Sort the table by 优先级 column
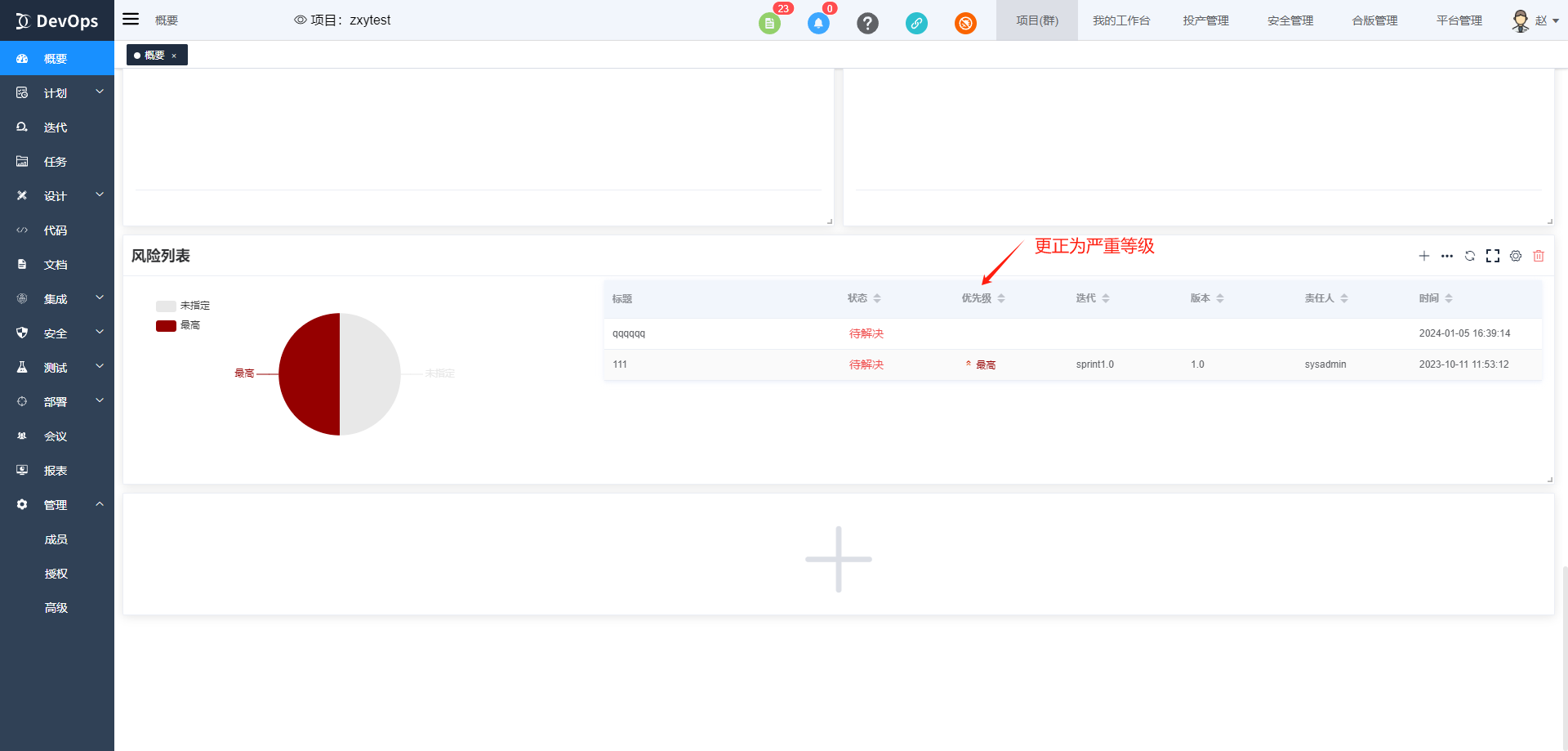 tap(1001, 298)
